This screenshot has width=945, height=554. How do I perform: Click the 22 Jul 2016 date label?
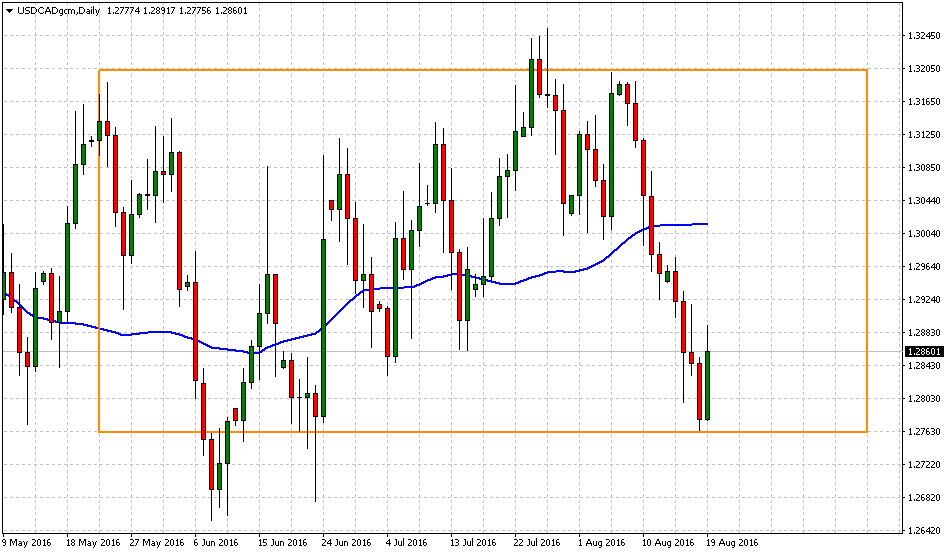point(538,543)
